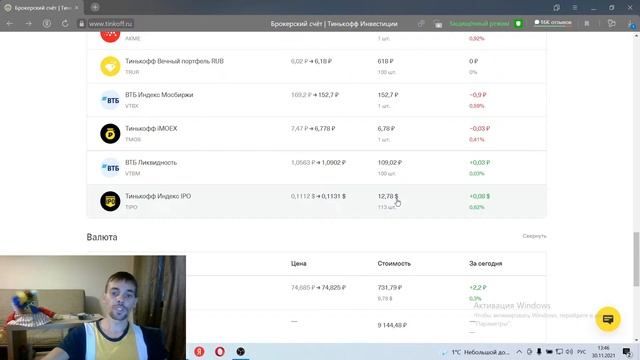Image resolution: width=640 pixels, height=360 pixels.
Task: Open the Тинькофф Вечный портфель RUB row
Action: (x=317, y=67)
